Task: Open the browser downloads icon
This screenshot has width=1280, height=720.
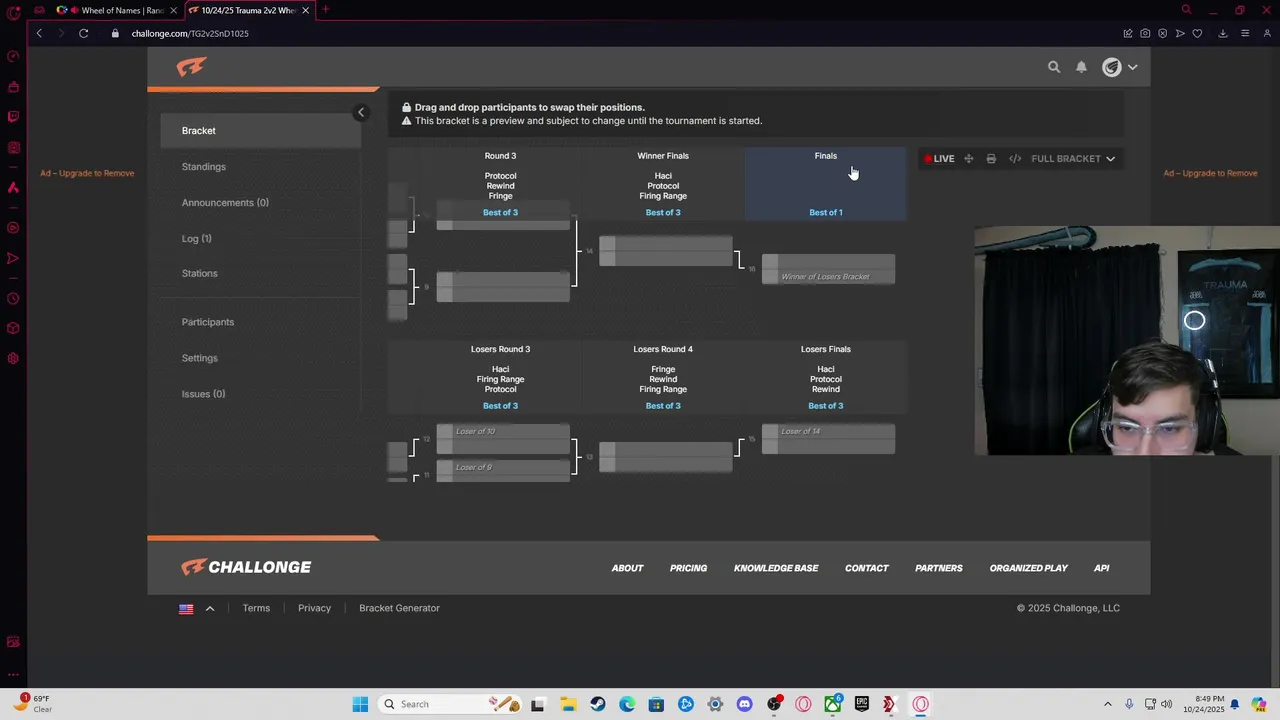Action: point(1223,33)
